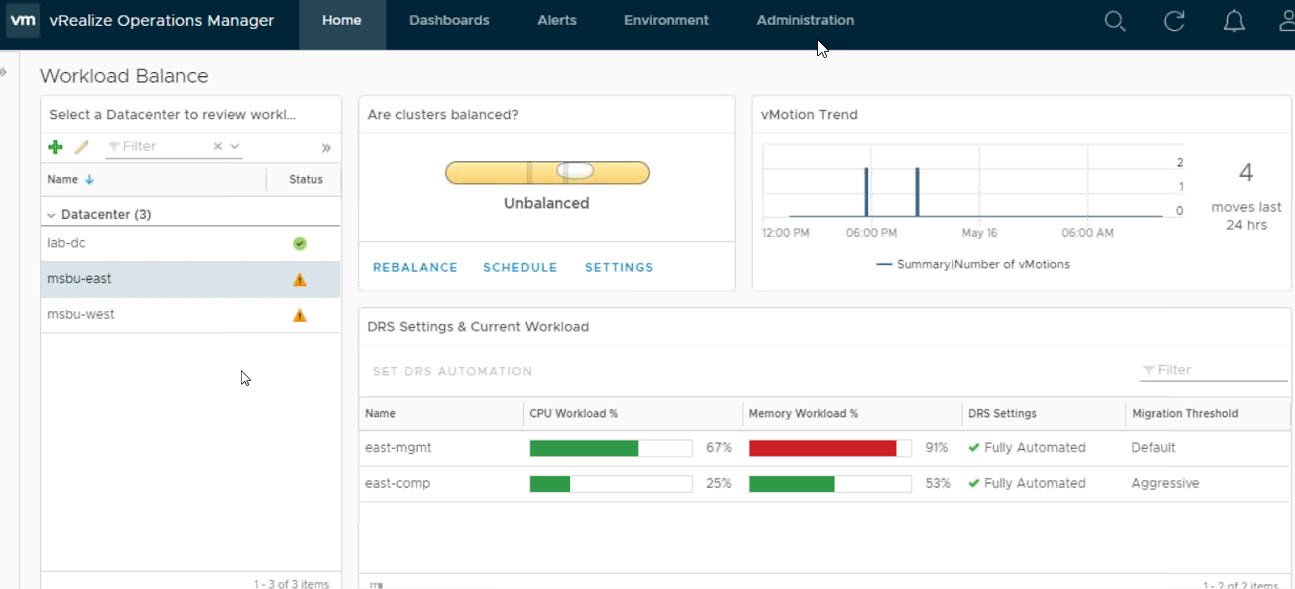Click green status icon for lab-dc

[299, 243]
